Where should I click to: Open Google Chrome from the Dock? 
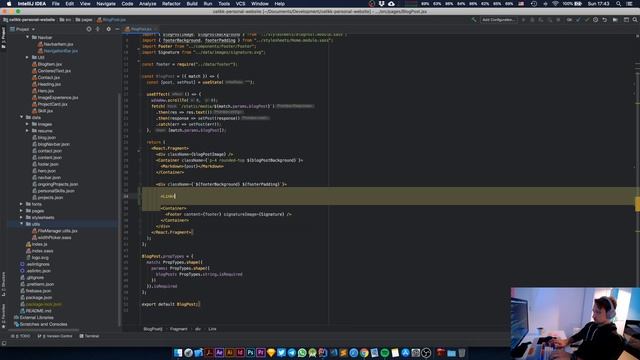[364, 353]
